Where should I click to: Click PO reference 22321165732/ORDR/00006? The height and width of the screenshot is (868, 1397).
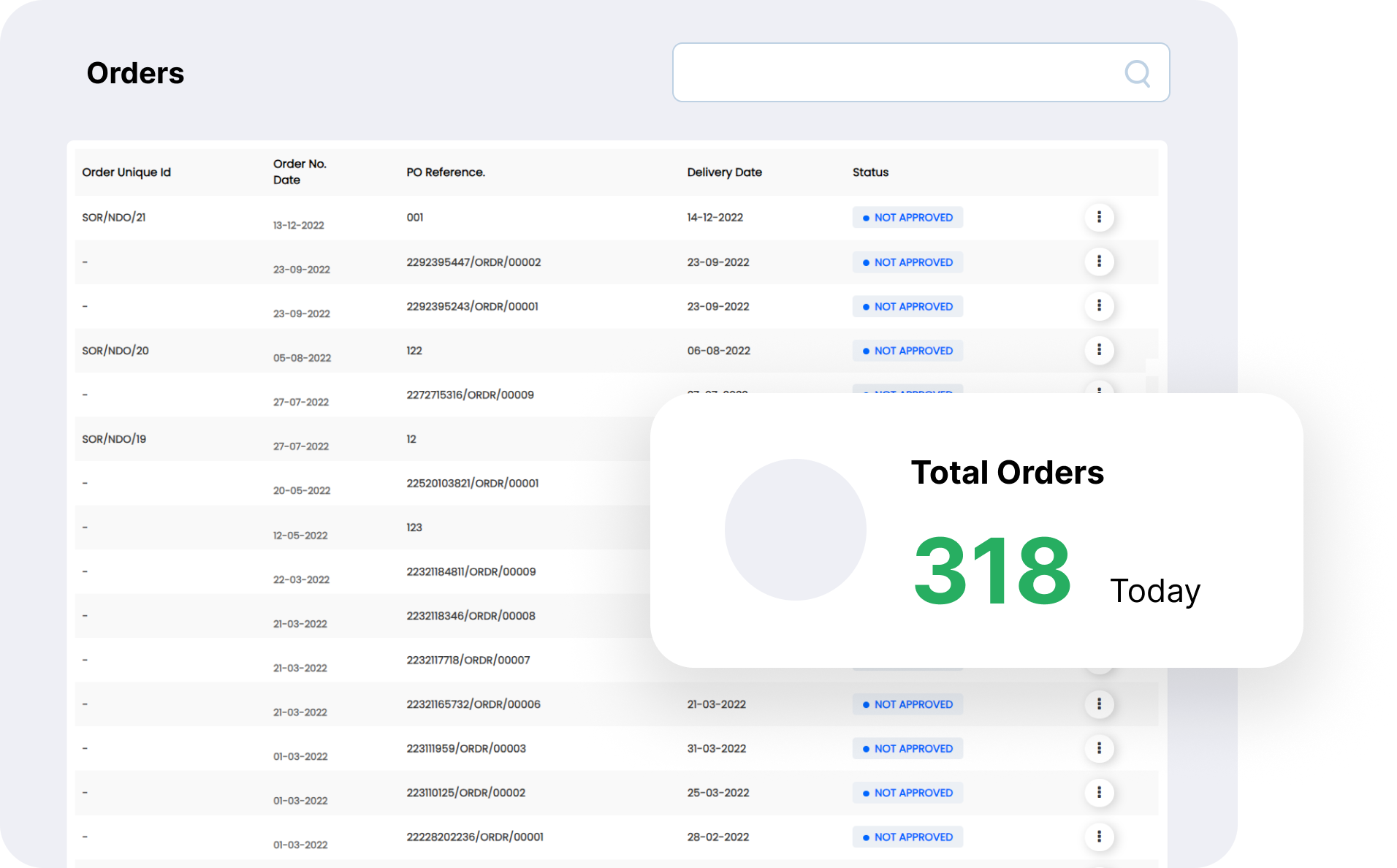click(x=473, y=704)
